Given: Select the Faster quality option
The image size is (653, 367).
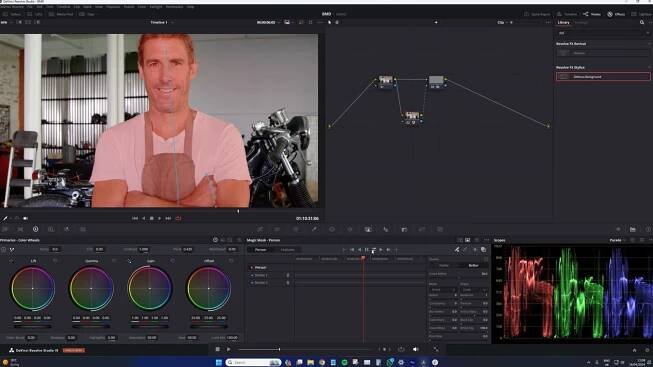Looking at the screenshot, I should [444, 265].
